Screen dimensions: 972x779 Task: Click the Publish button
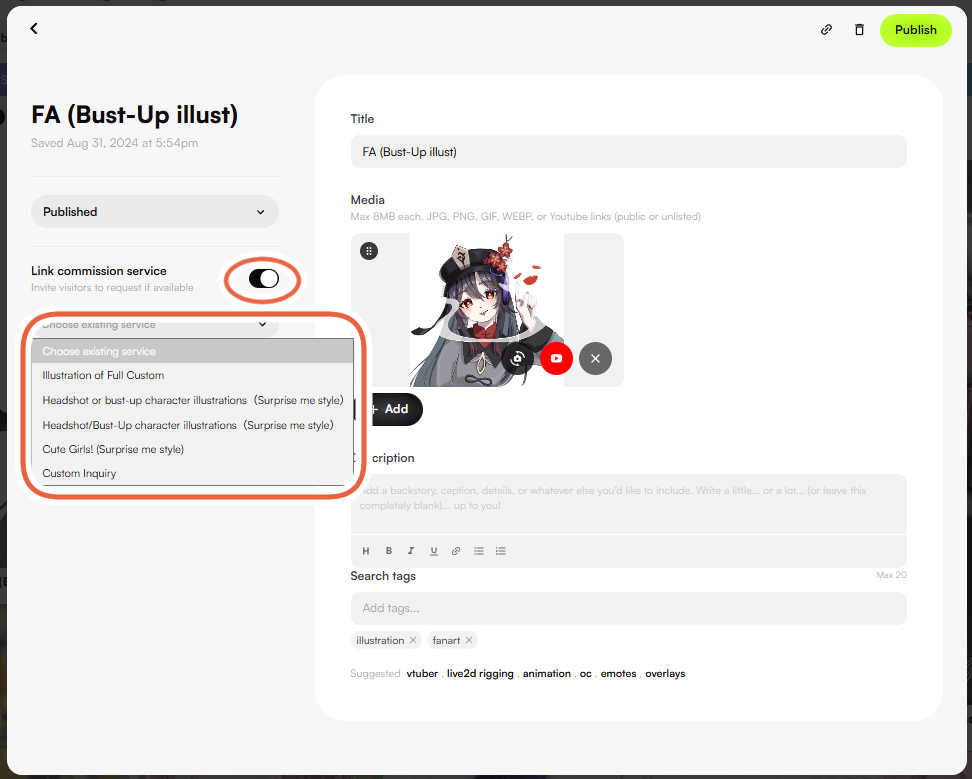[x=915, y=30]
